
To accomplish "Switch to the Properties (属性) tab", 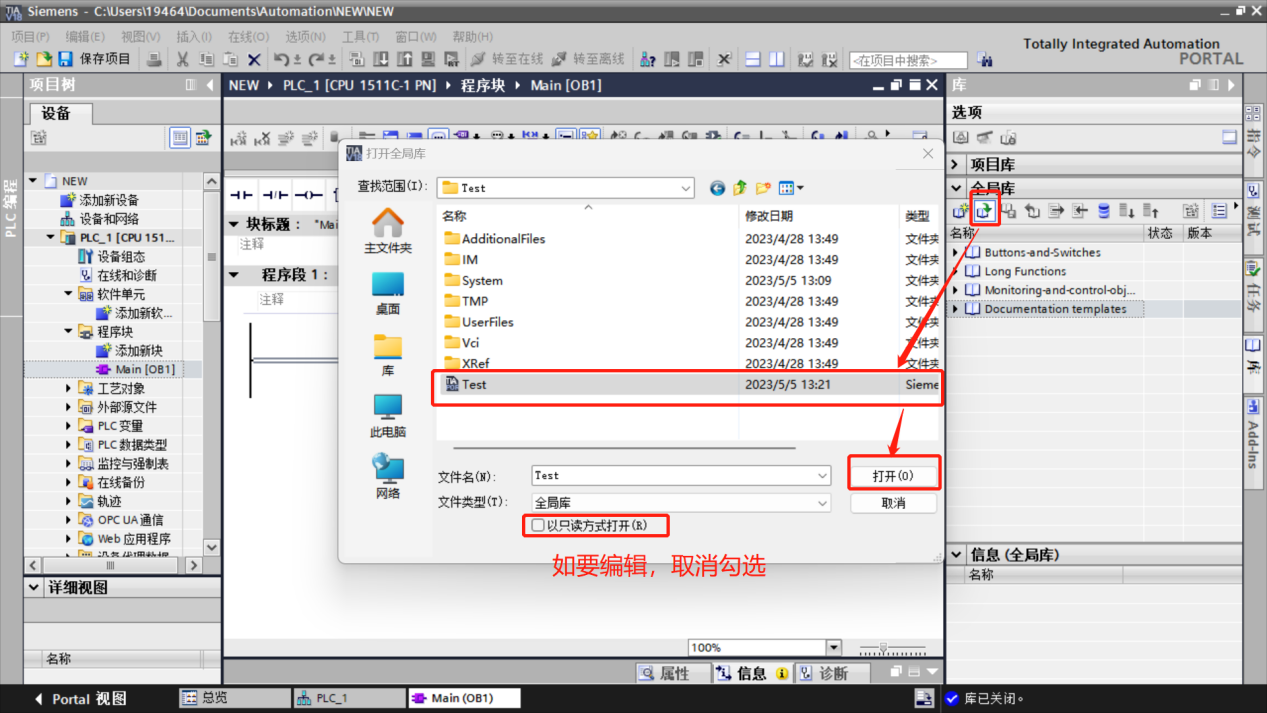I will pyautogui.click(x=673, y=673).
